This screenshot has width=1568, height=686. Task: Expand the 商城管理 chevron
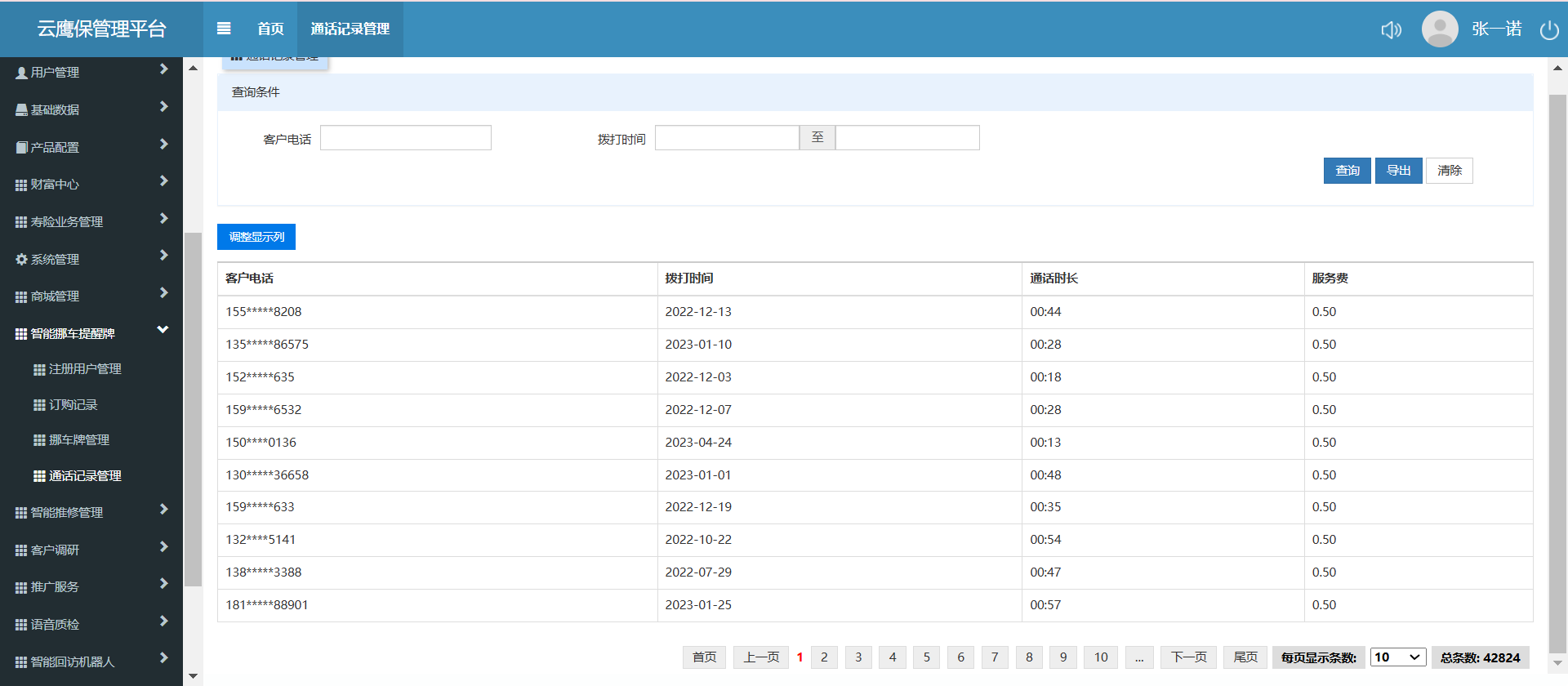coord(163,293)
